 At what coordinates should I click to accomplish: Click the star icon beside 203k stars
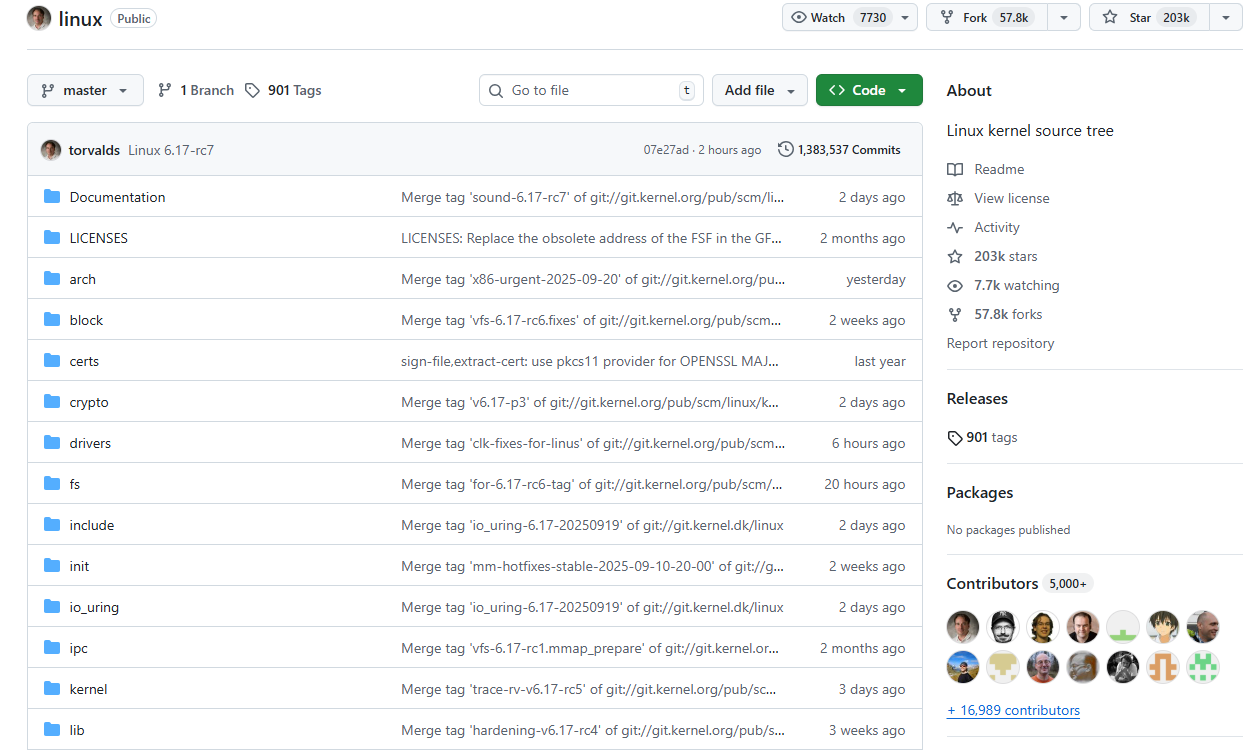[955, 256]
